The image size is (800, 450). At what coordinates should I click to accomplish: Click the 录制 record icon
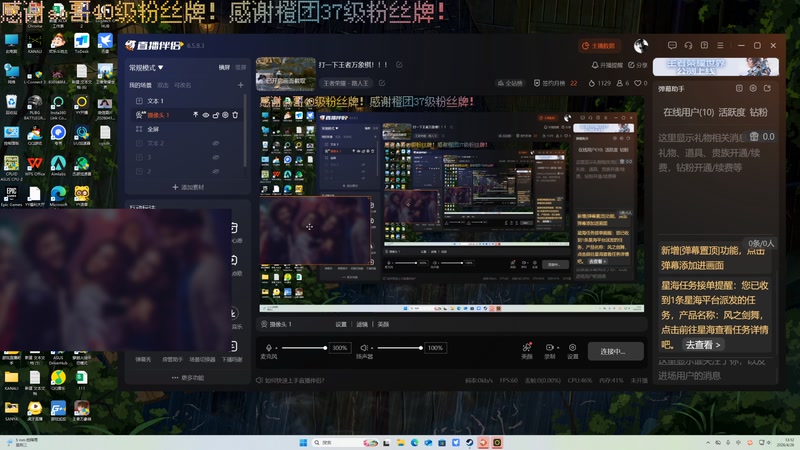pyautogui.click(x=549, y=347)
